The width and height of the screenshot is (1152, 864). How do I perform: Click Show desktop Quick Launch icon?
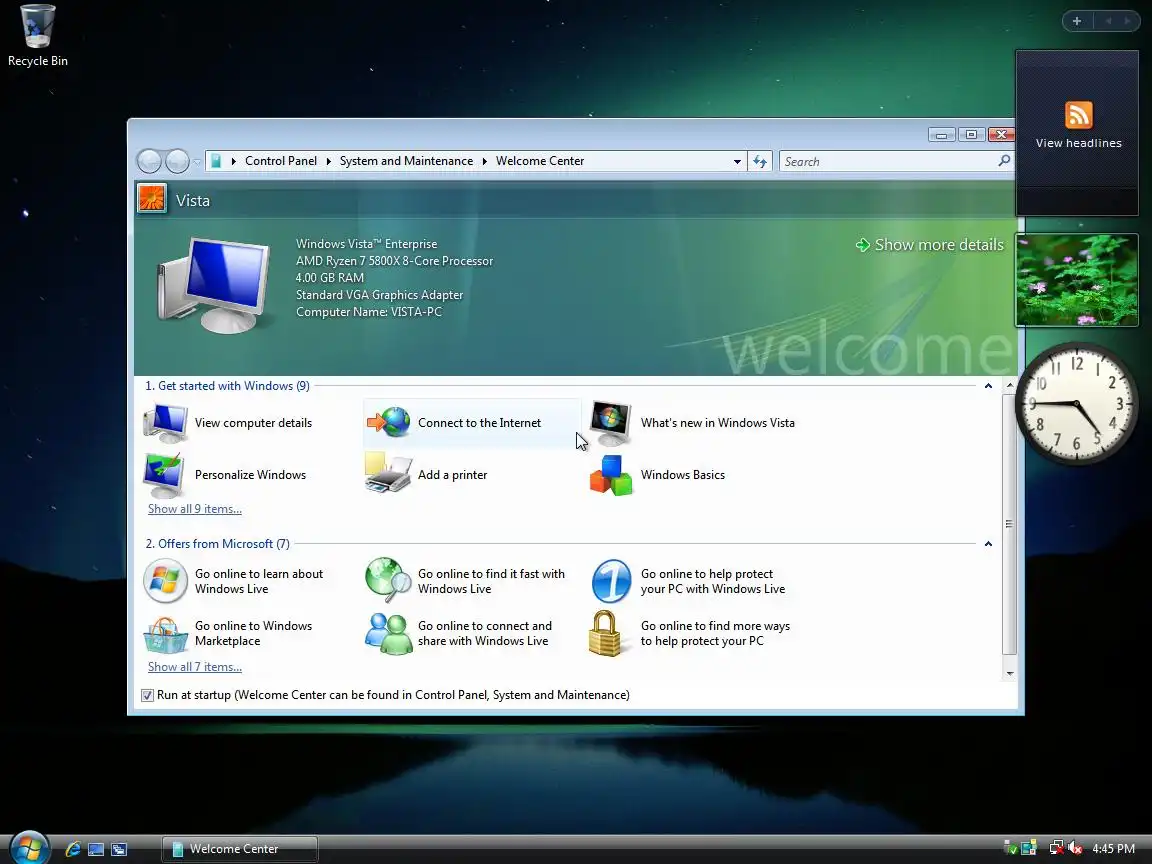pyautogui.click(x=96, y=849)
